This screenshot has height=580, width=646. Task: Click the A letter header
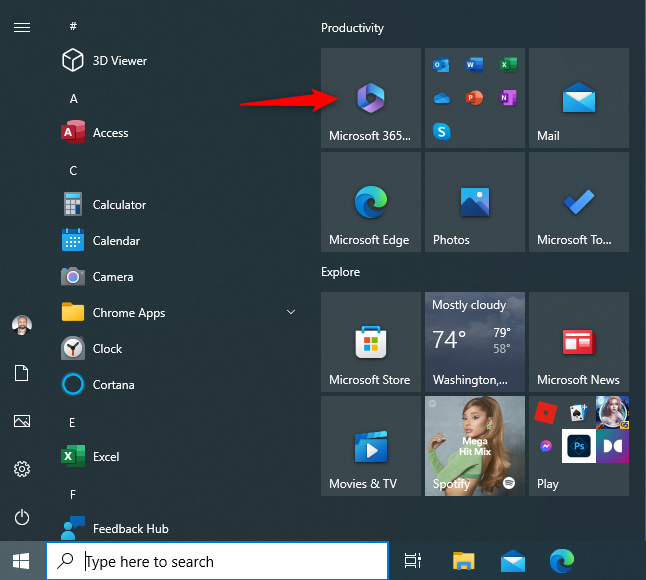73,98
